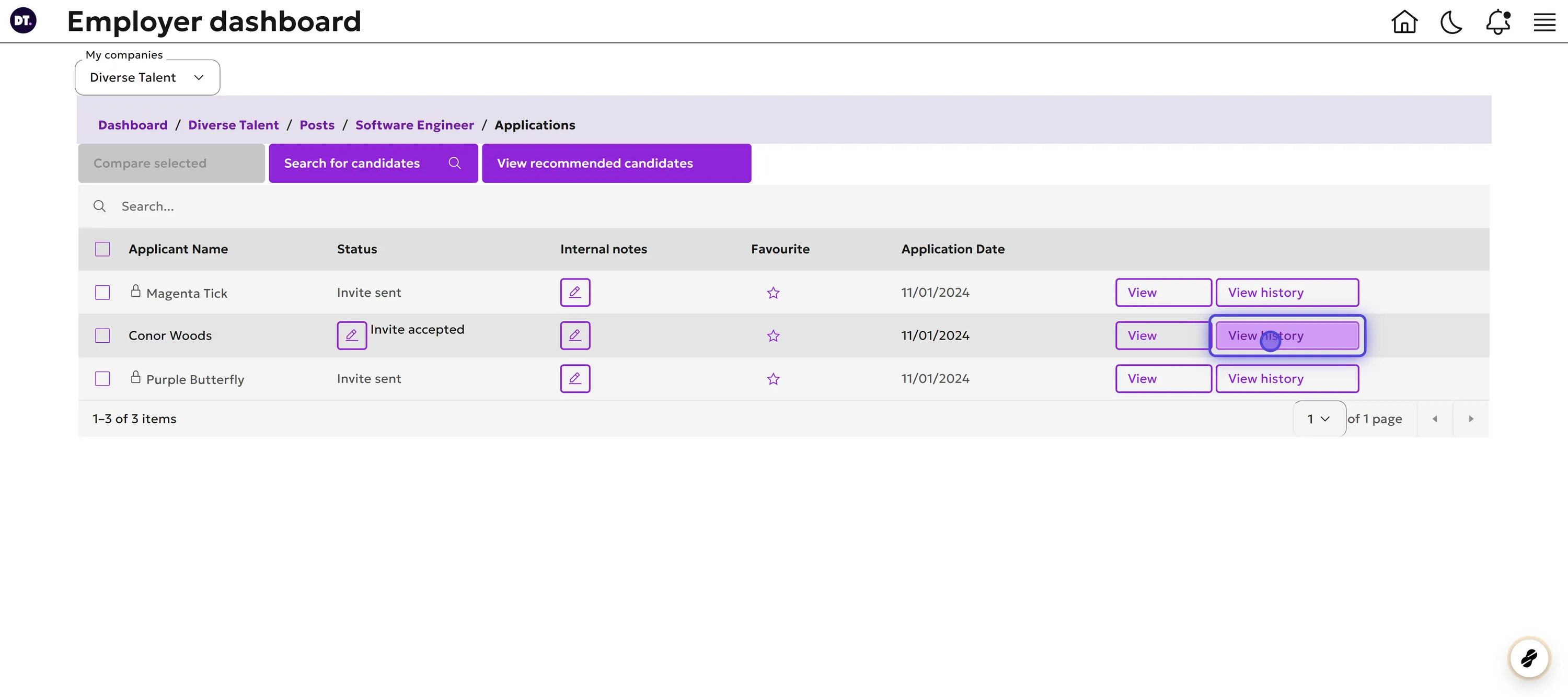Focus the table Search field
Screen dimensions: 1568x697
pos(783,206)
